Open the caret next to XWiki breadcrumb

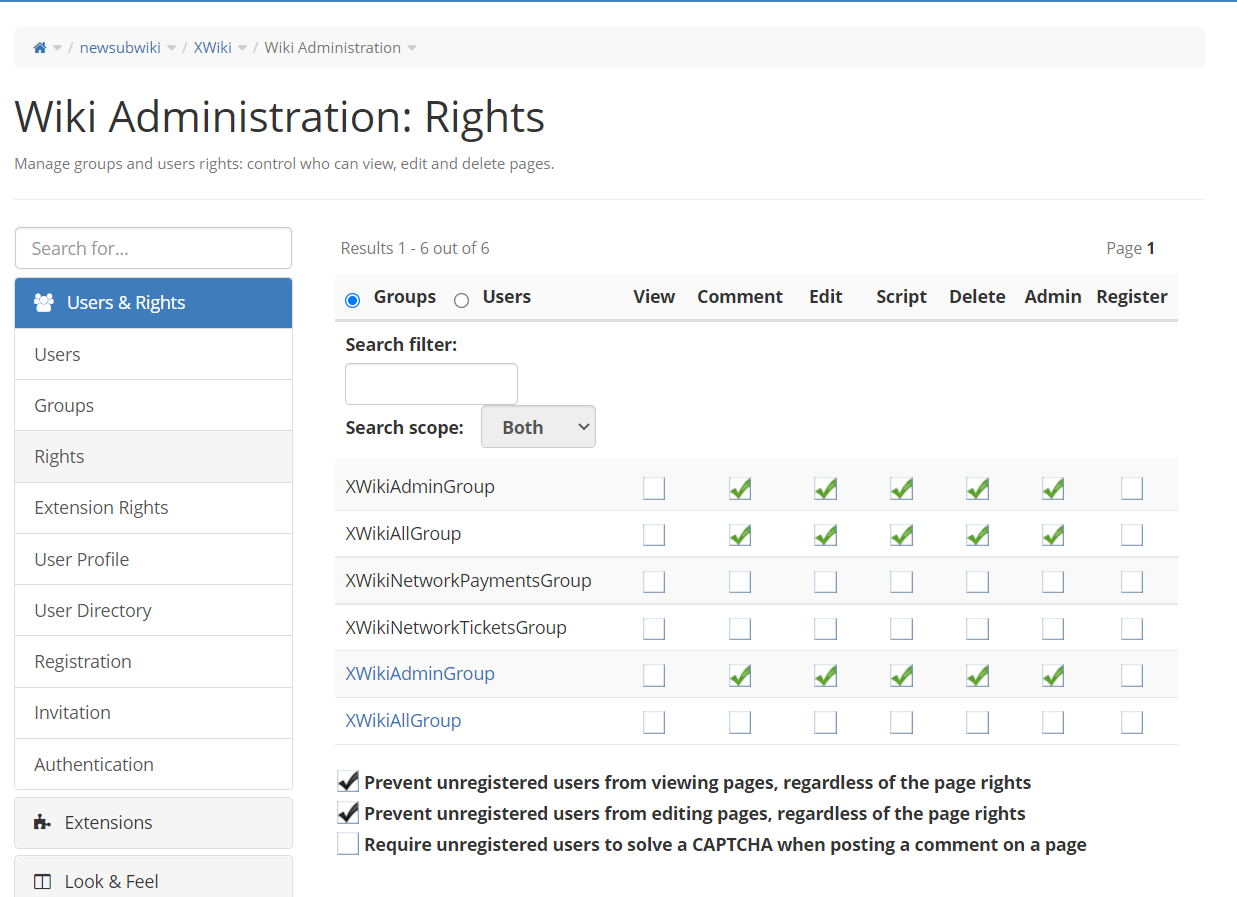coord(242,48)
